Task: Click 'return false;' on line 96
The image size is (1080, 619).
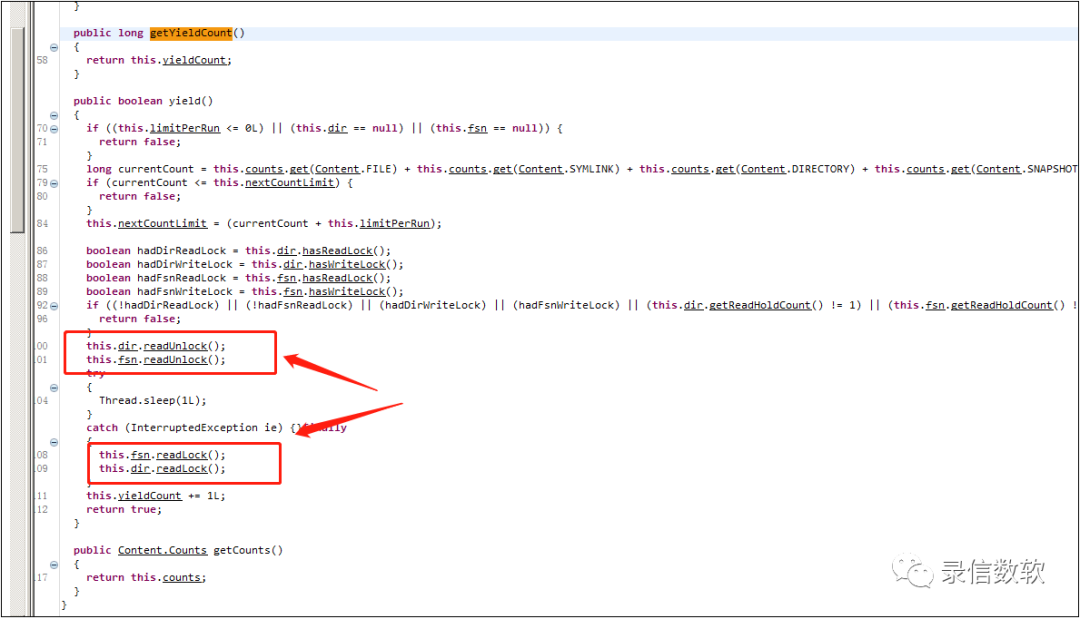Action: point(140,319)
